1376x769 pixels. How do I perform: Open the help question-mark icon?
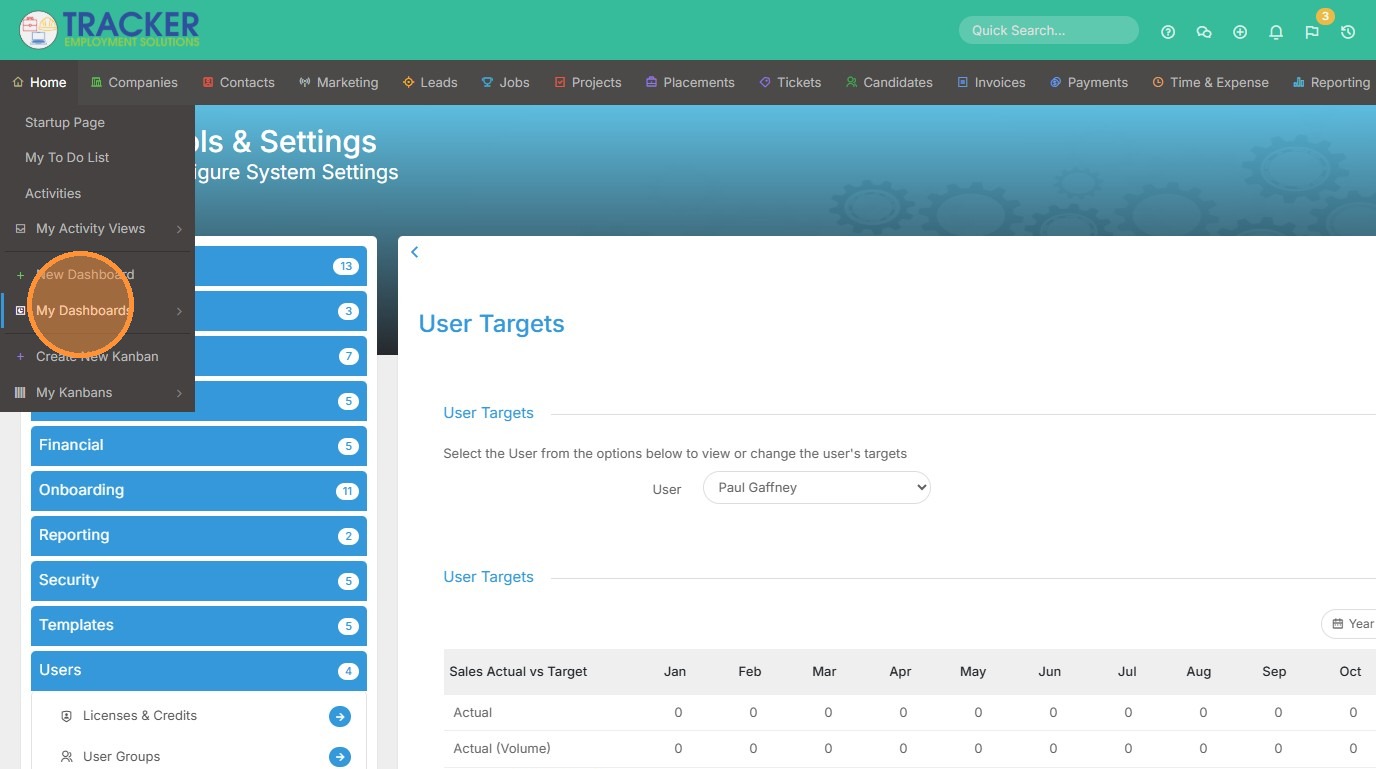pos(1168,32)
